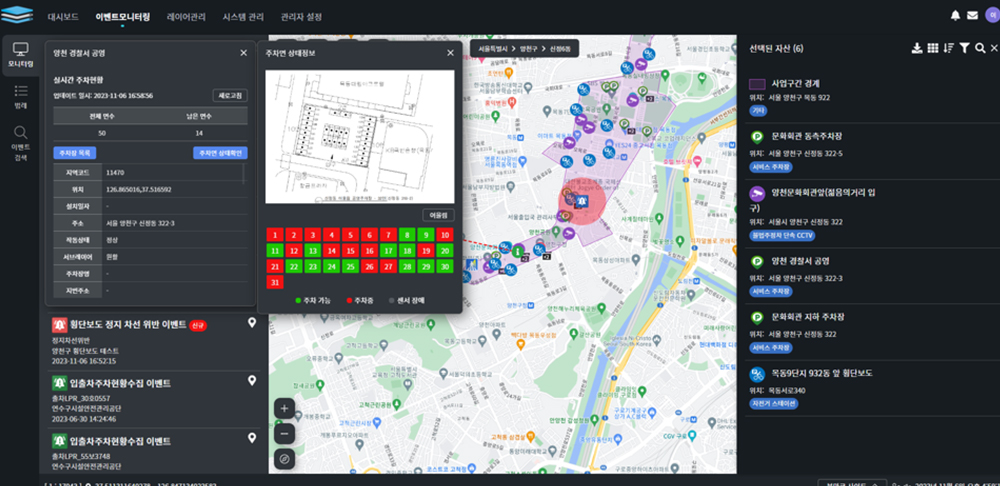
Task: Click the search magnifier in asset panel
Action: pos(979,48)
